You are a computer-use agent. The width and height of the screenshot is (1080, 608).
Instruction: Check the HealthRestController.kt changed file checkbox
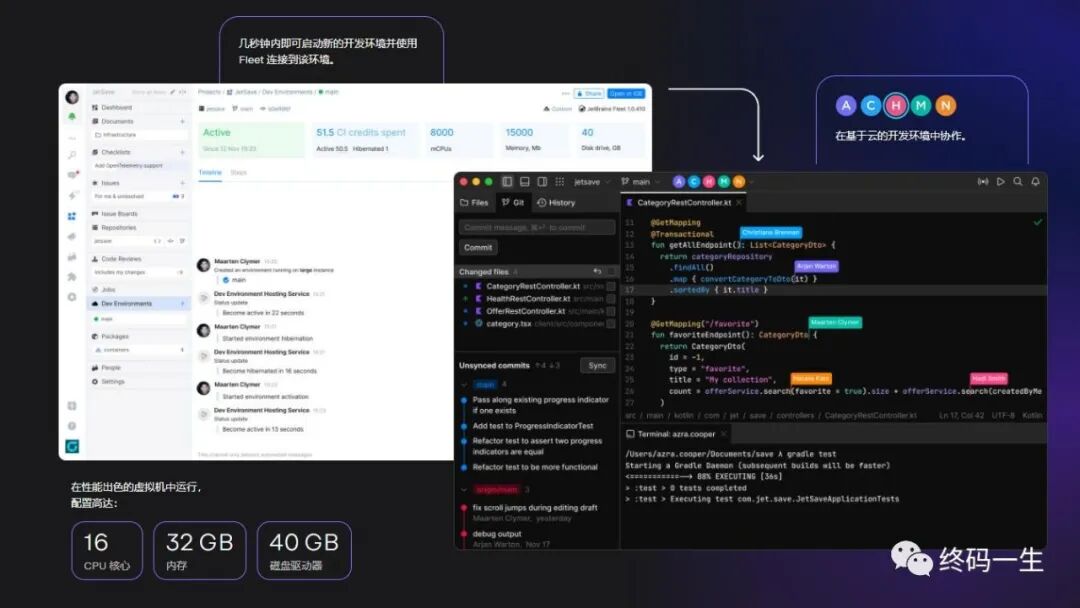point(611,299)
